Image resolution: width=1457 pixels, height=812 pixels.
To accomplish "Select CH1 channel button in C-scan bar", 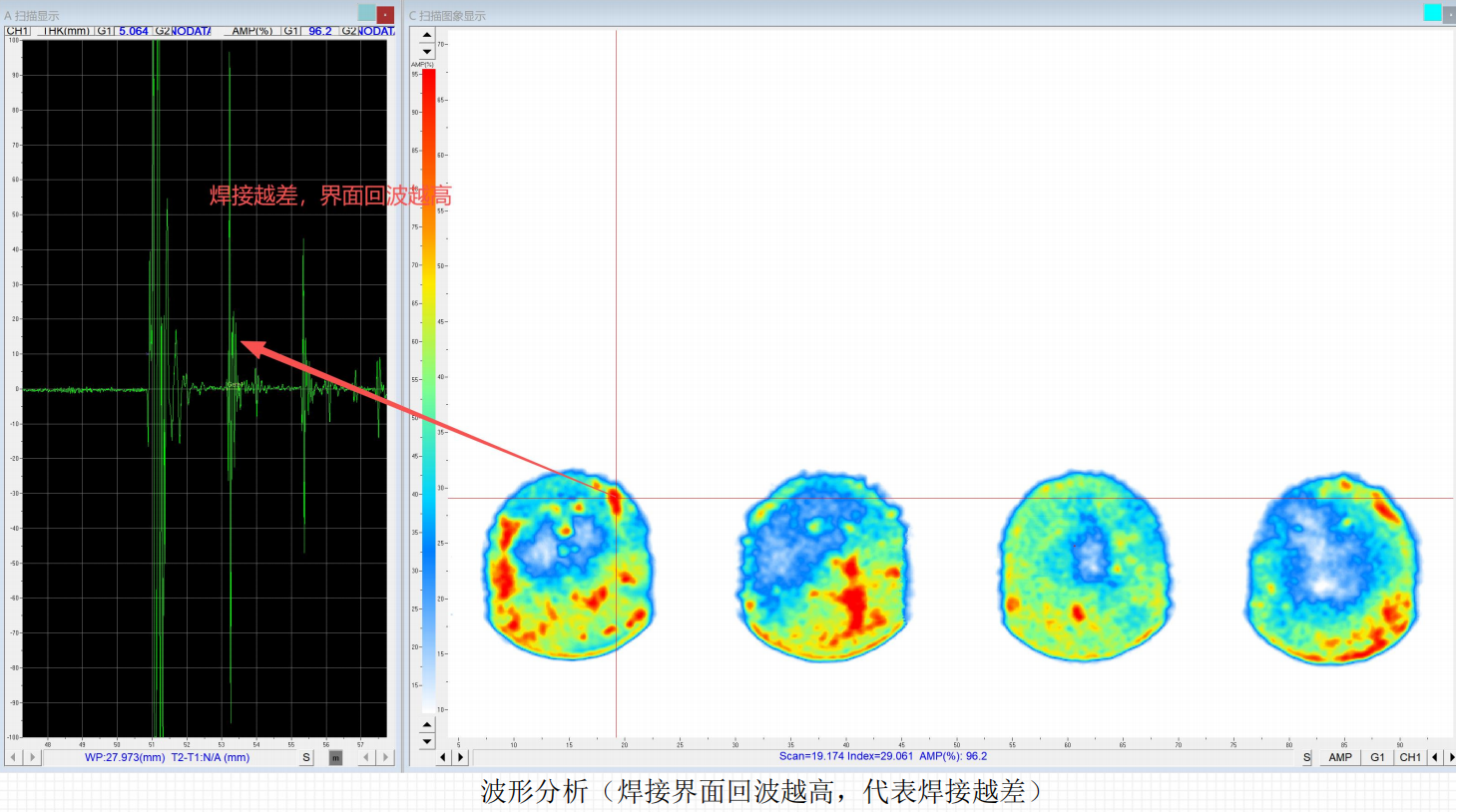I will pyautogui.click(x=1410, y=758).
